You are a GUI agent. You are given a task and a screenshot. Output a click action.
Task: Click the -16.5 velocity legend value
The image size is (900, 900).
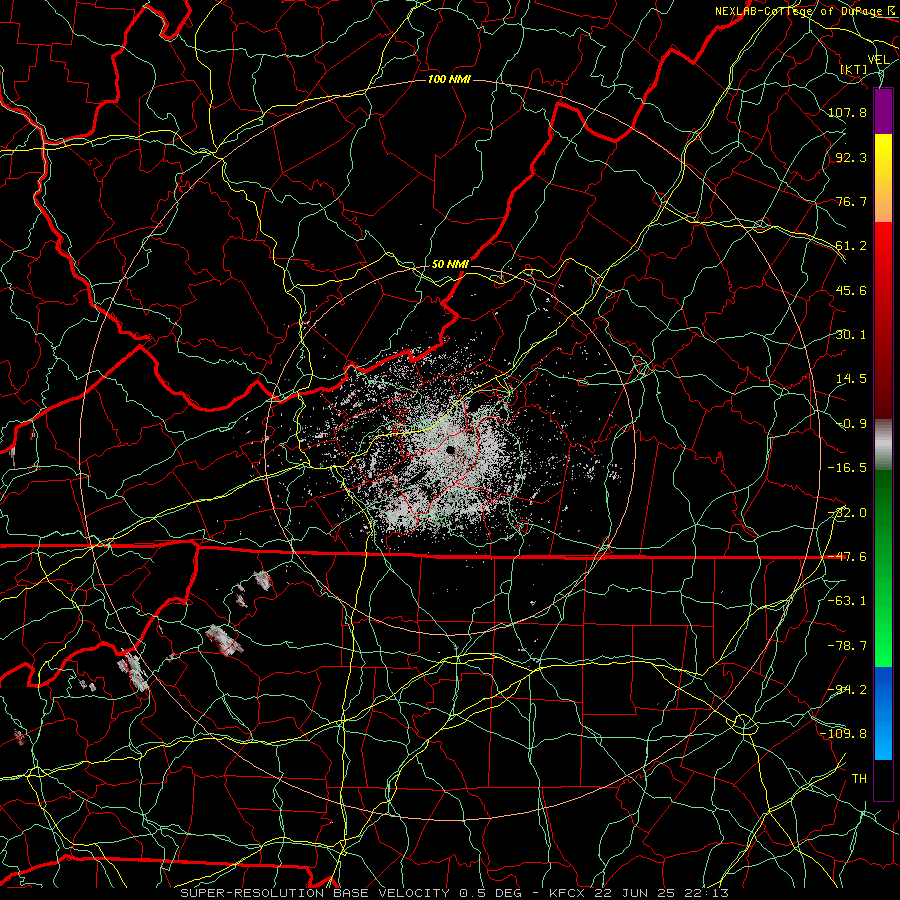pos(847,468)
